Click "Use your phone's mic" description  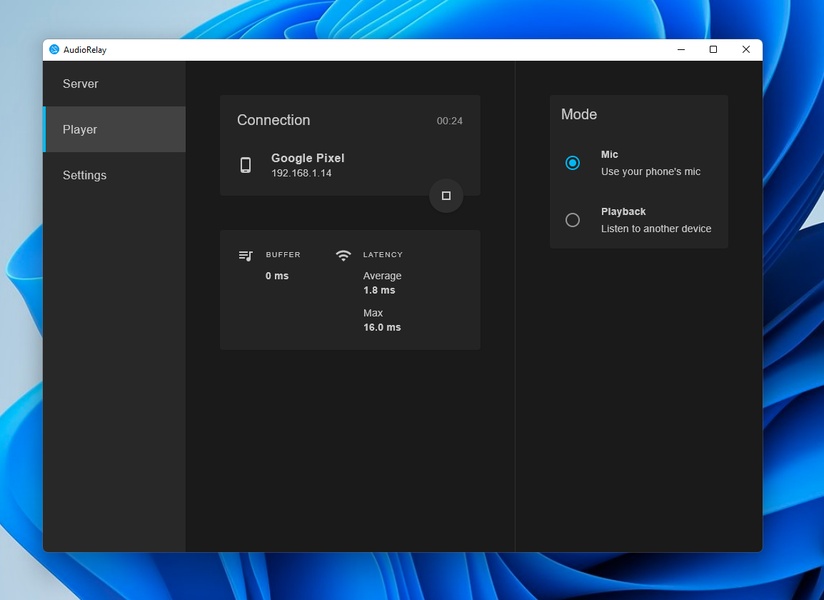pos(650,172)
